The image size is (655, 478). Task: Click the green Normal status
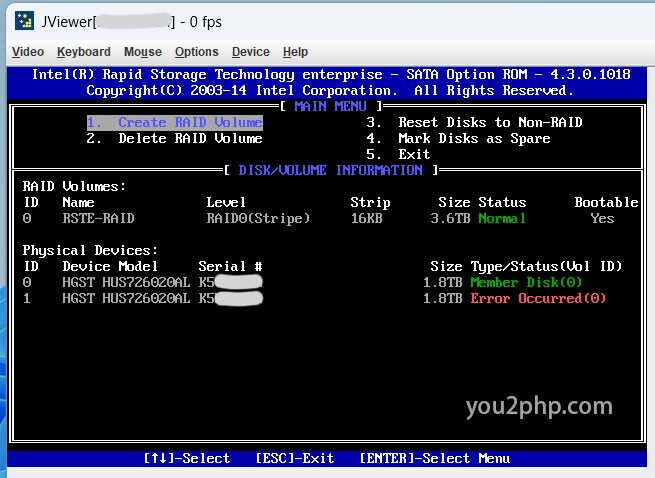click(502, 218)
